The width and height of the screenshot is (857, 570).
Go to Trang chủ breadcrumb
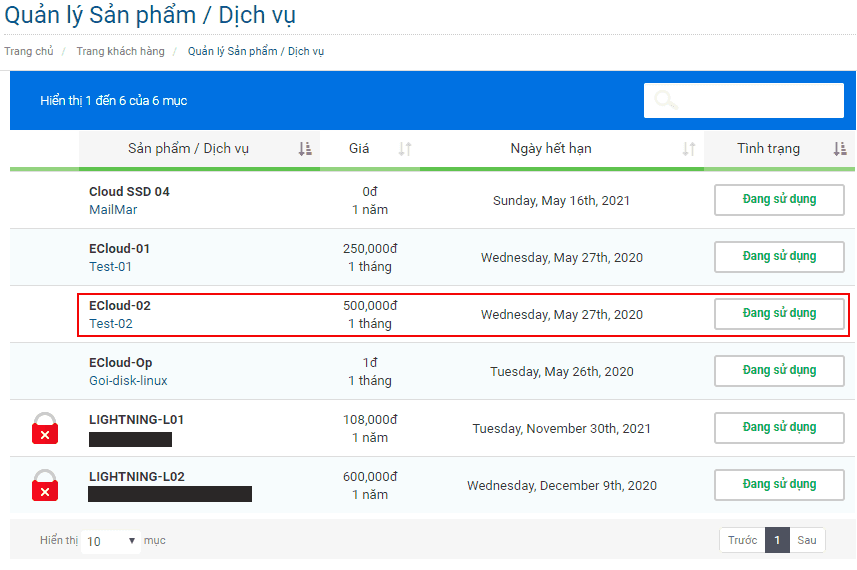(29, 51)
